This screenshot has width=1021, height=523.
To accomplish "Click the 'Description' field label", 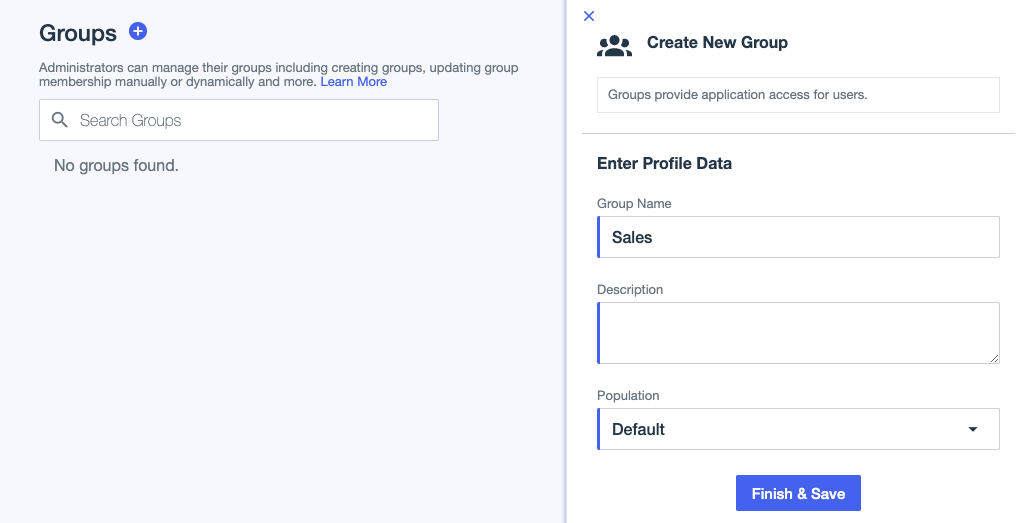I will coord(630,290).
